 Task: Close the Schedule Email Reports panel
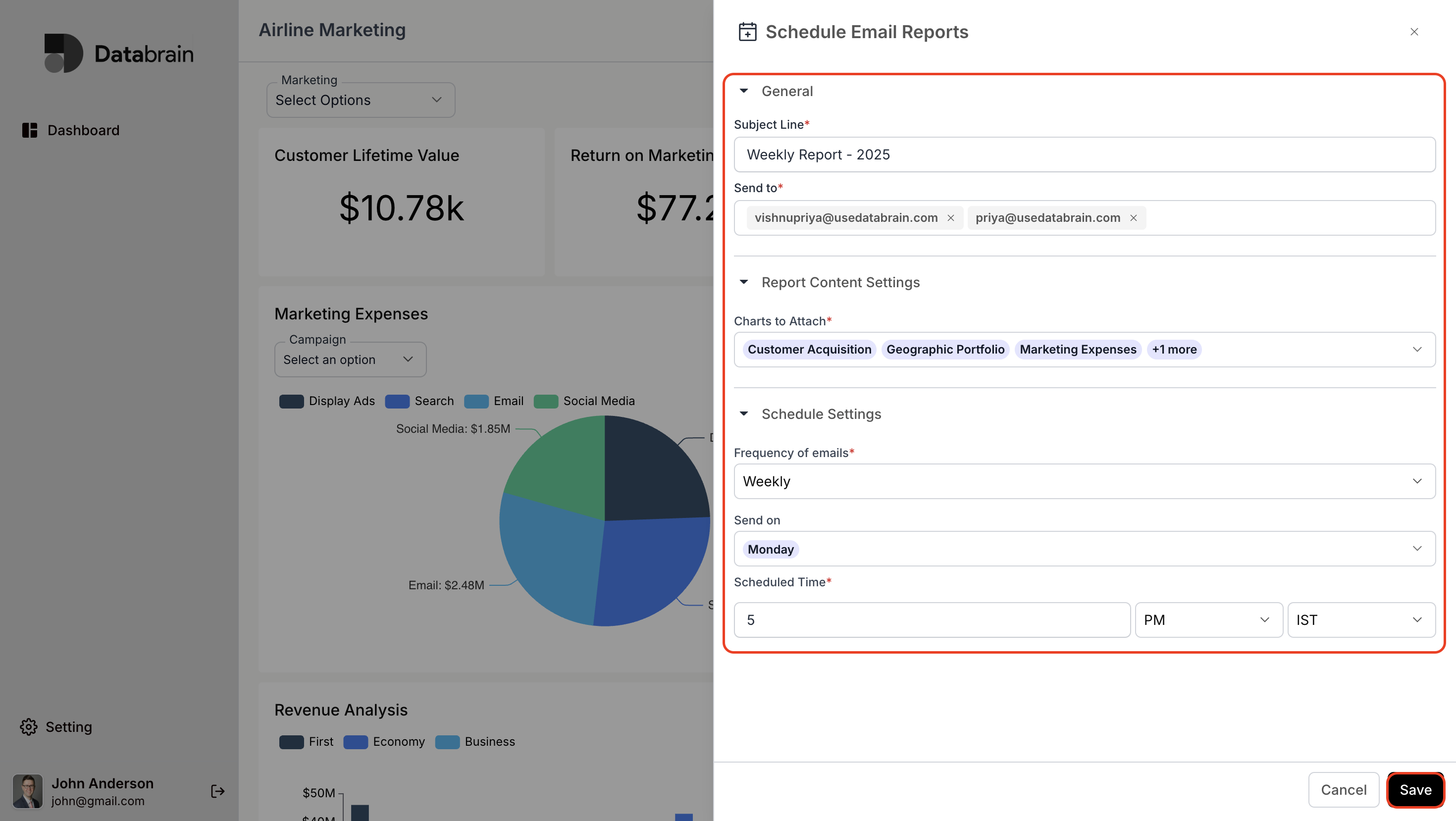coord(1414,32)
